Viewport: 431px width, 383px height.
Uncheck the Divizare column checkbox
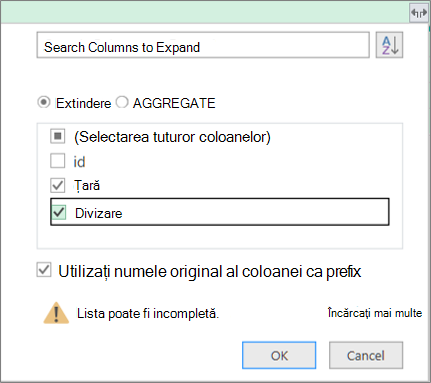tap(59, 212)
